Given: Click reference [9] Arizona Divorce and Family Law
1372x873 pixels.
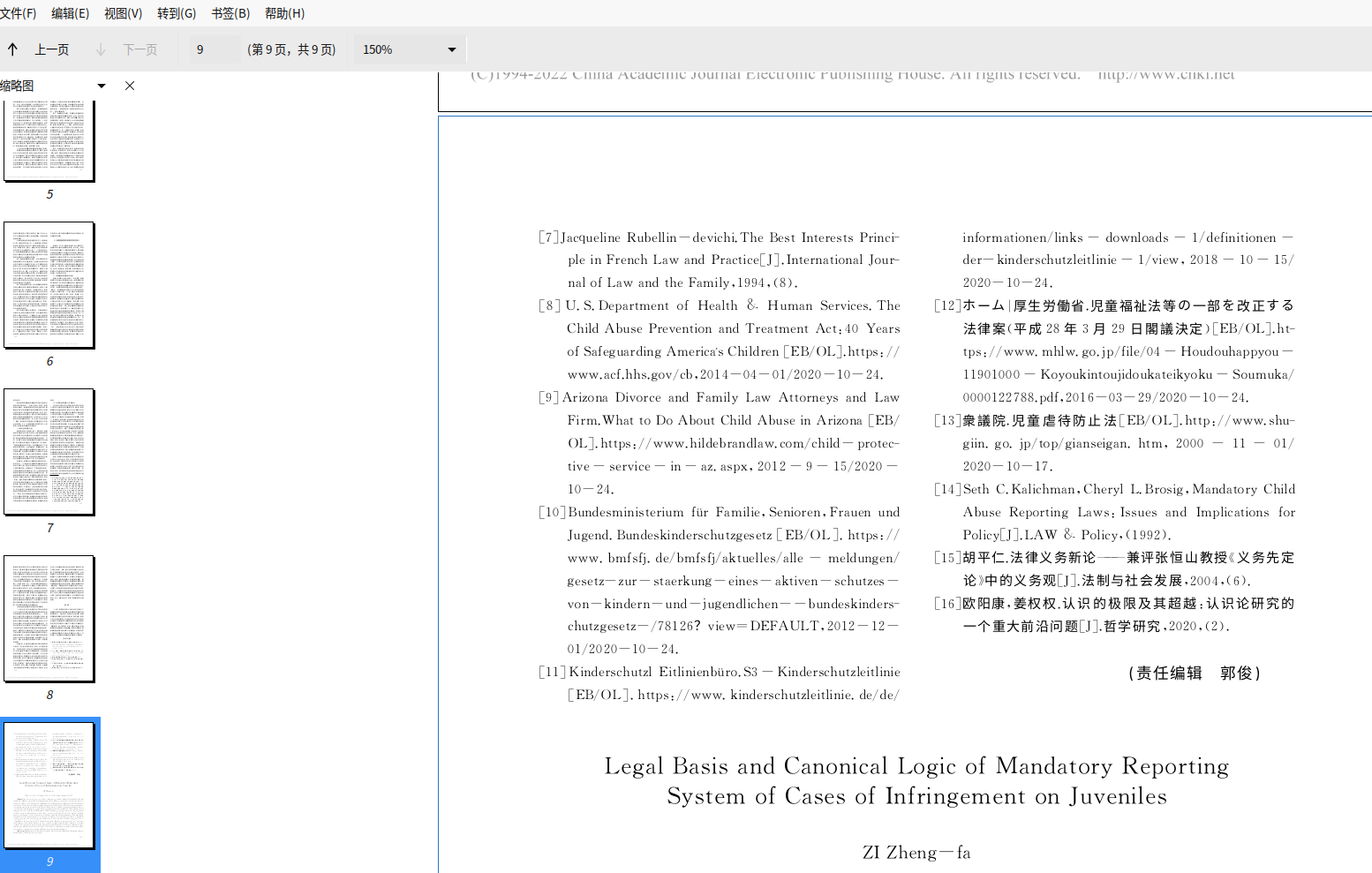Looking at the screenshot, I should (720, 443).
